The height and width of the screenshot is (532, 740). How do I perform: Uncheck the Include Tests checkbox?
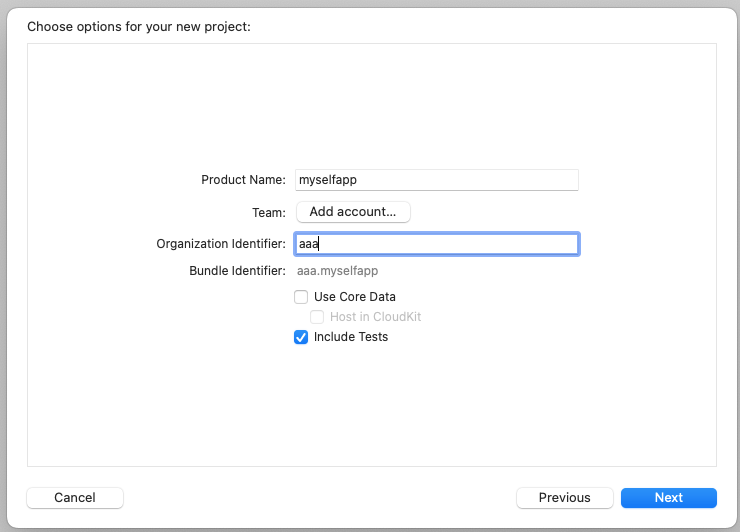click(301, 337)
